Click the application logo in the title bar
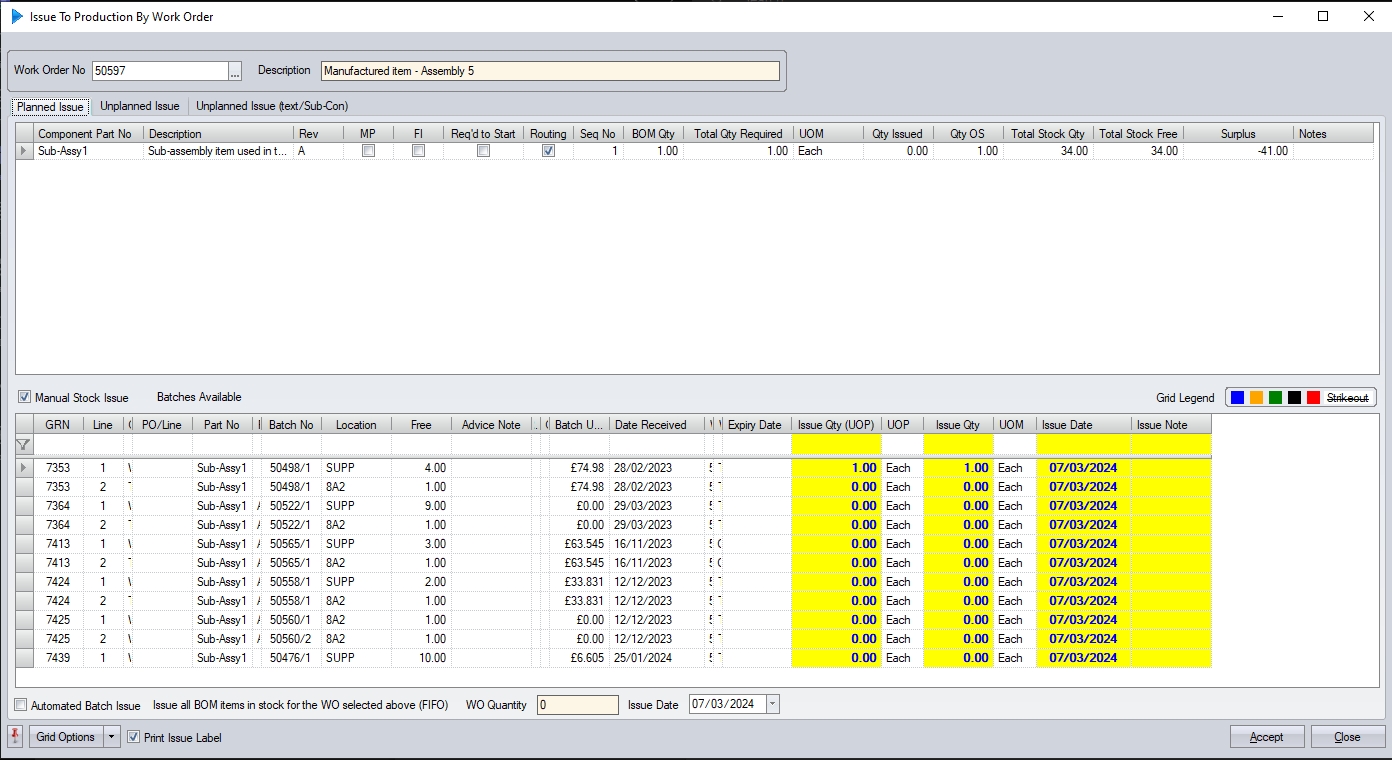The height and width of the screenshot is (760, 1392). tap(16, 16)
